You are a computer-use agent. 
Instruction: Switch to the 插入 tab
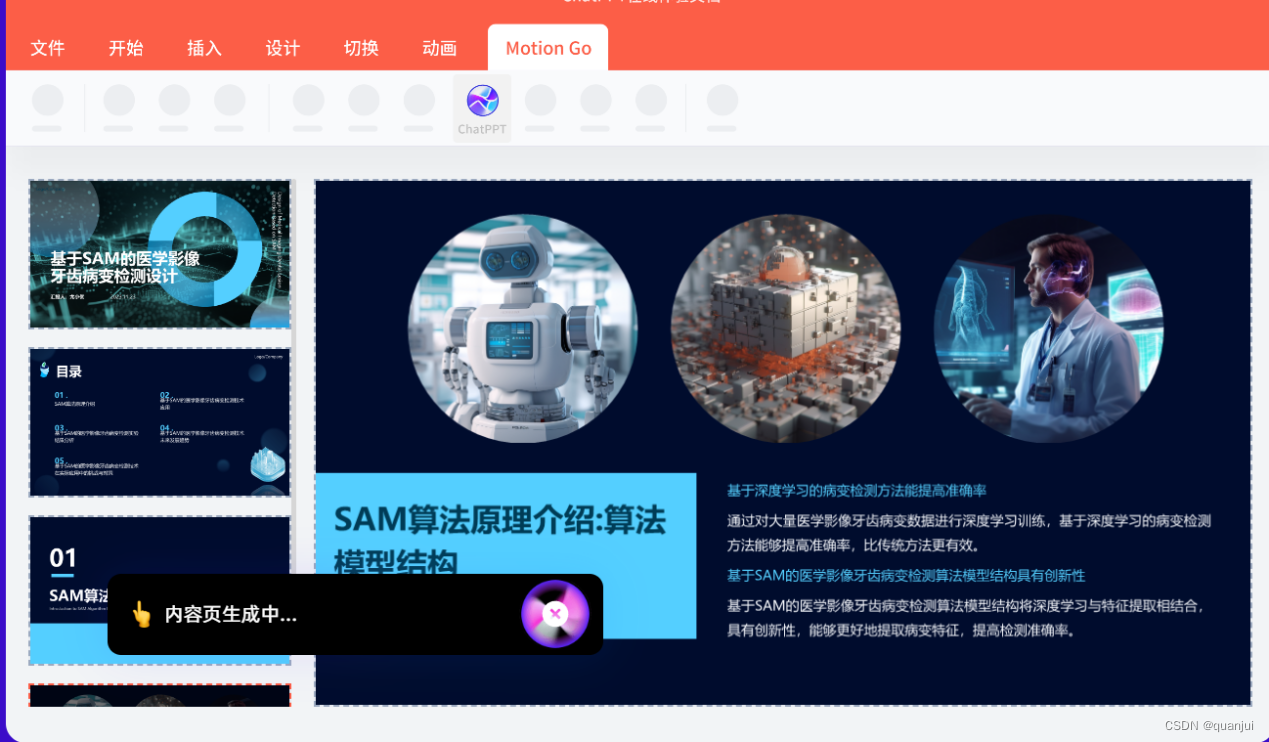coord(204,48)
